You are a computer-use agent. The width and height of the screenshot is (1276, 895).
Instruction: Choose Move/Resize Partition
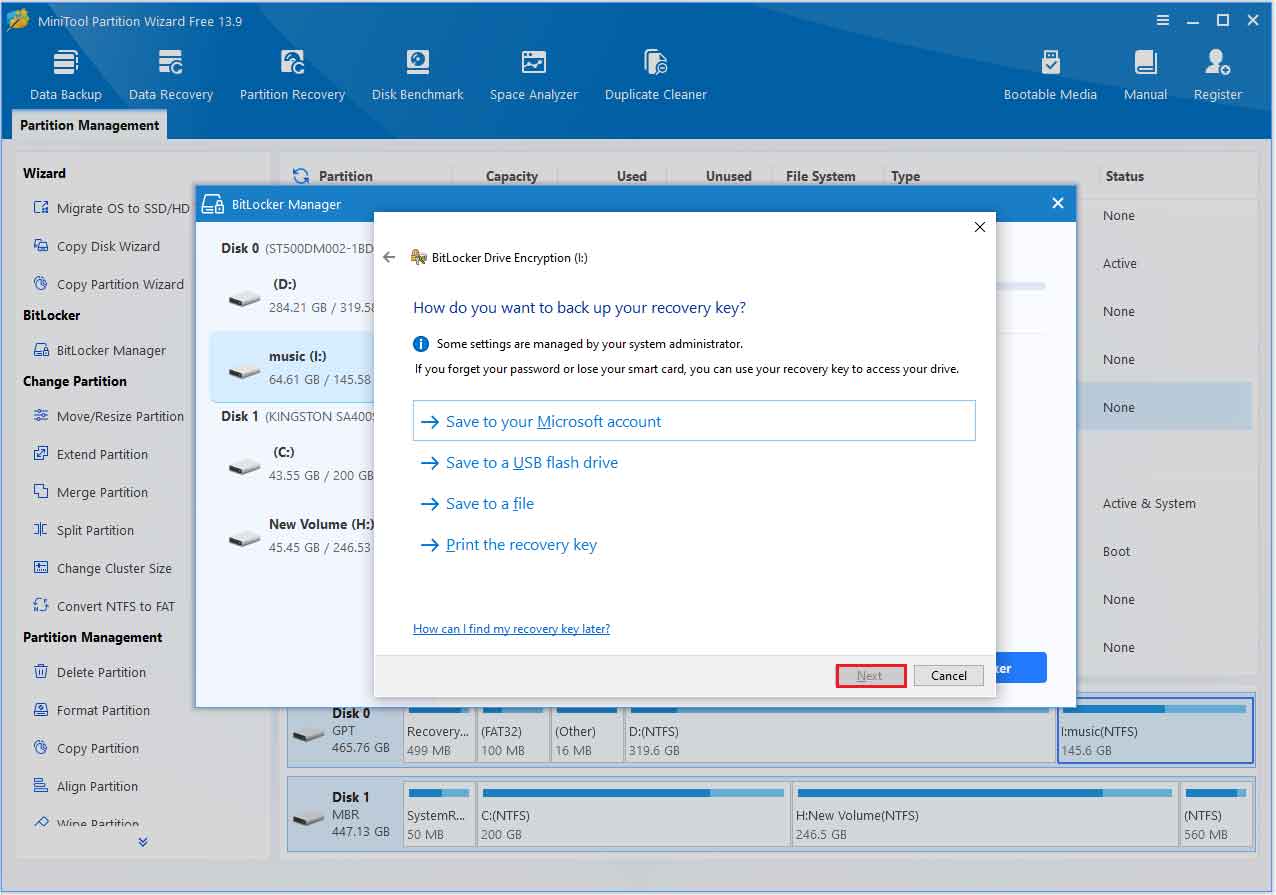(108, 416)
